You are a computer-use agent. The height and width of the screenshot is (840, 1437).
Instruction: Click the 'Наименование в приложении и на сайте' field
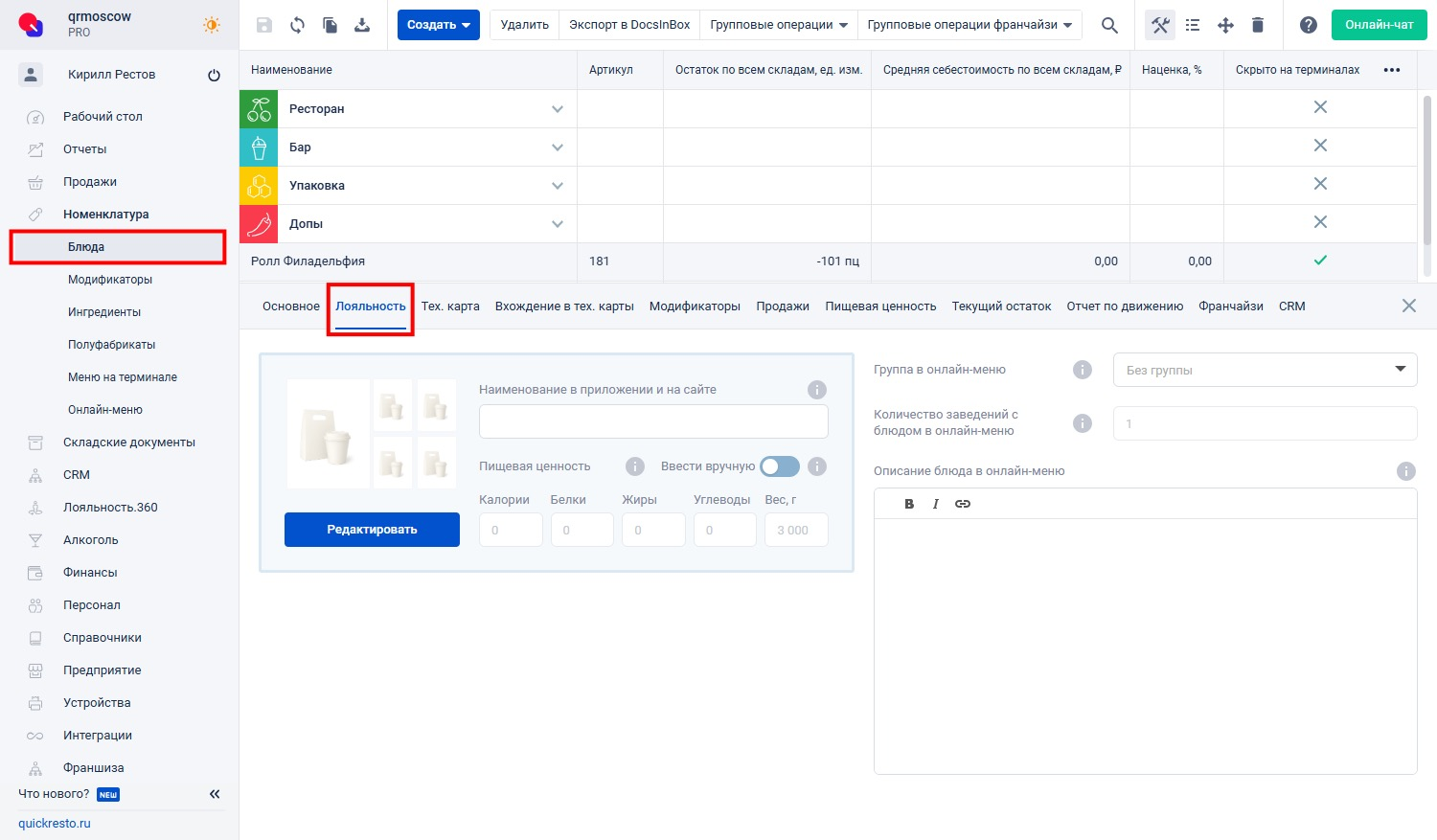[x=653, y=421]
